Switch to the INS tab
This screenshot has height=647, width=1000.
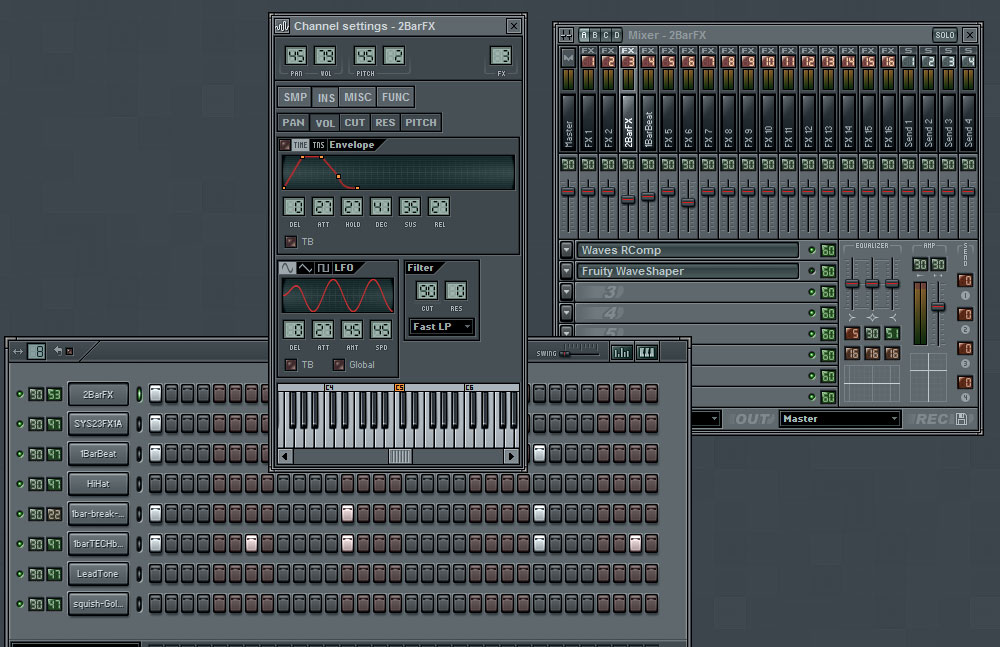tap(326, 97)
